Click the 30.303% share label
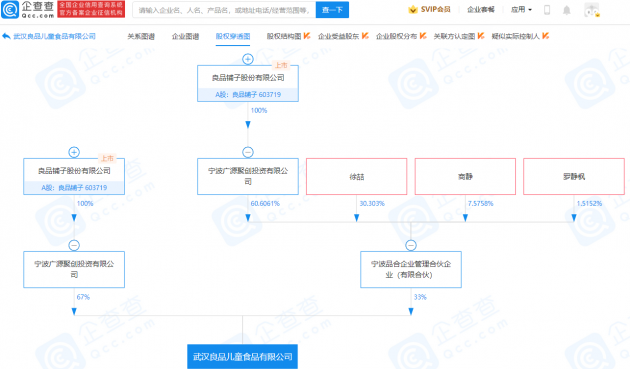This screenshot has height=369, width=630. (x=372, y=203)
